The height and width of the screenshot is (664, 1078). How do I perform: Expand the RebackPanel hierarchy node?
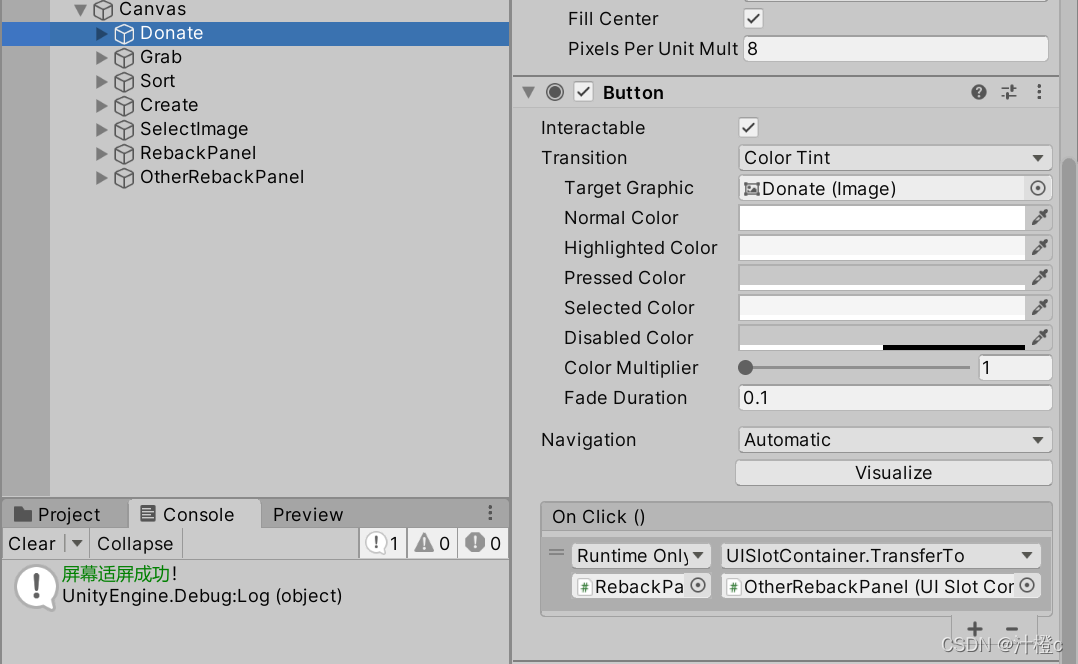point(101,153)
